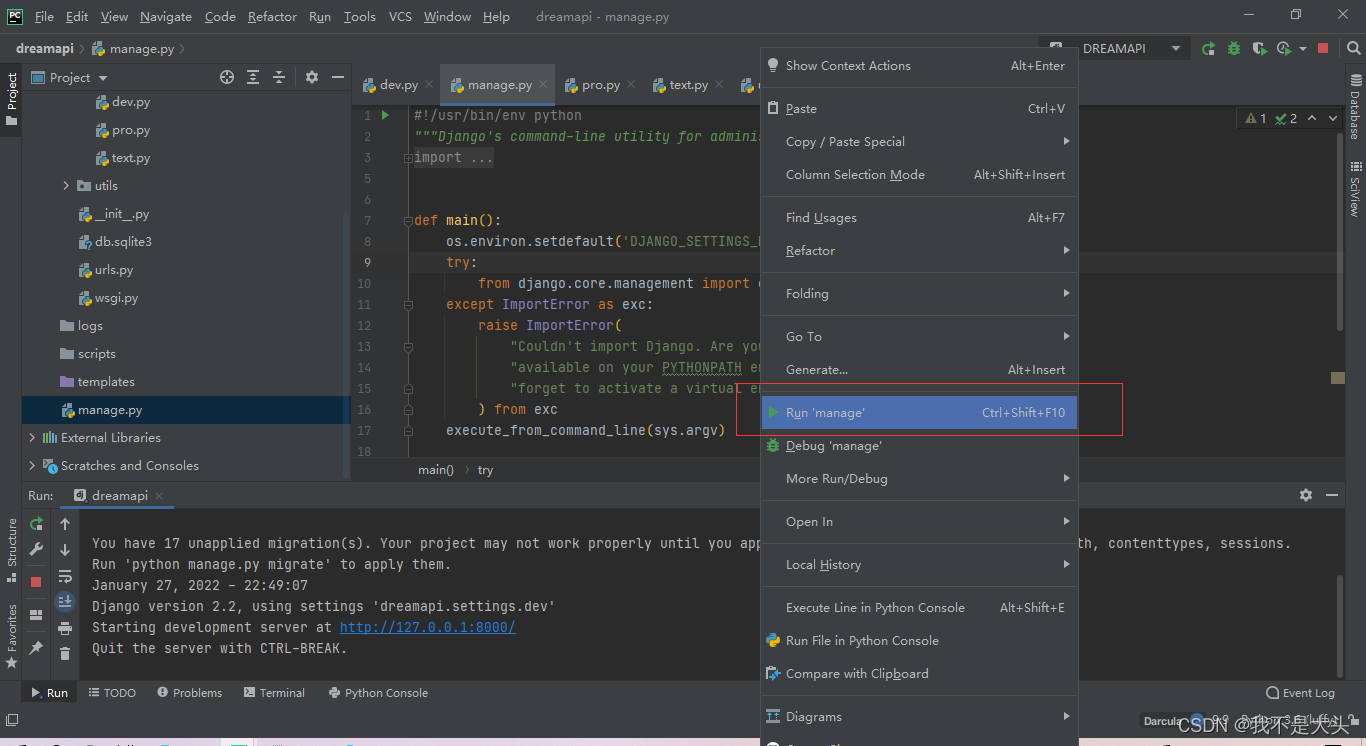Pin the Run tab using pin icon

coord(35,647)
